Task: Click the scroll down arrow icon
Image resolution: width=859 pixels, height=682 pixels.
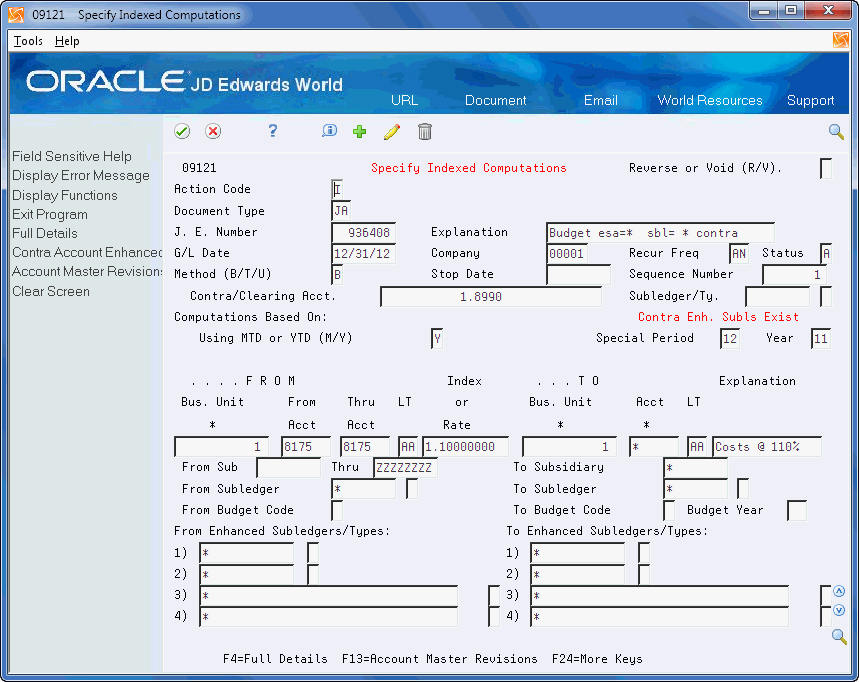Action: coord(839,610)
